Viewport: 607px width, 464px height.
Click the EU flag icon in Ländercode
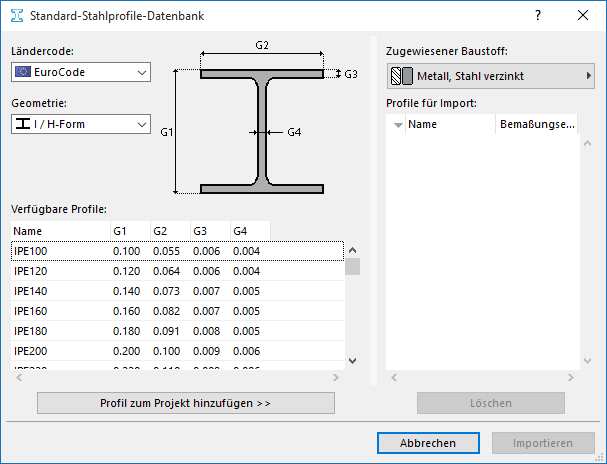23,72
